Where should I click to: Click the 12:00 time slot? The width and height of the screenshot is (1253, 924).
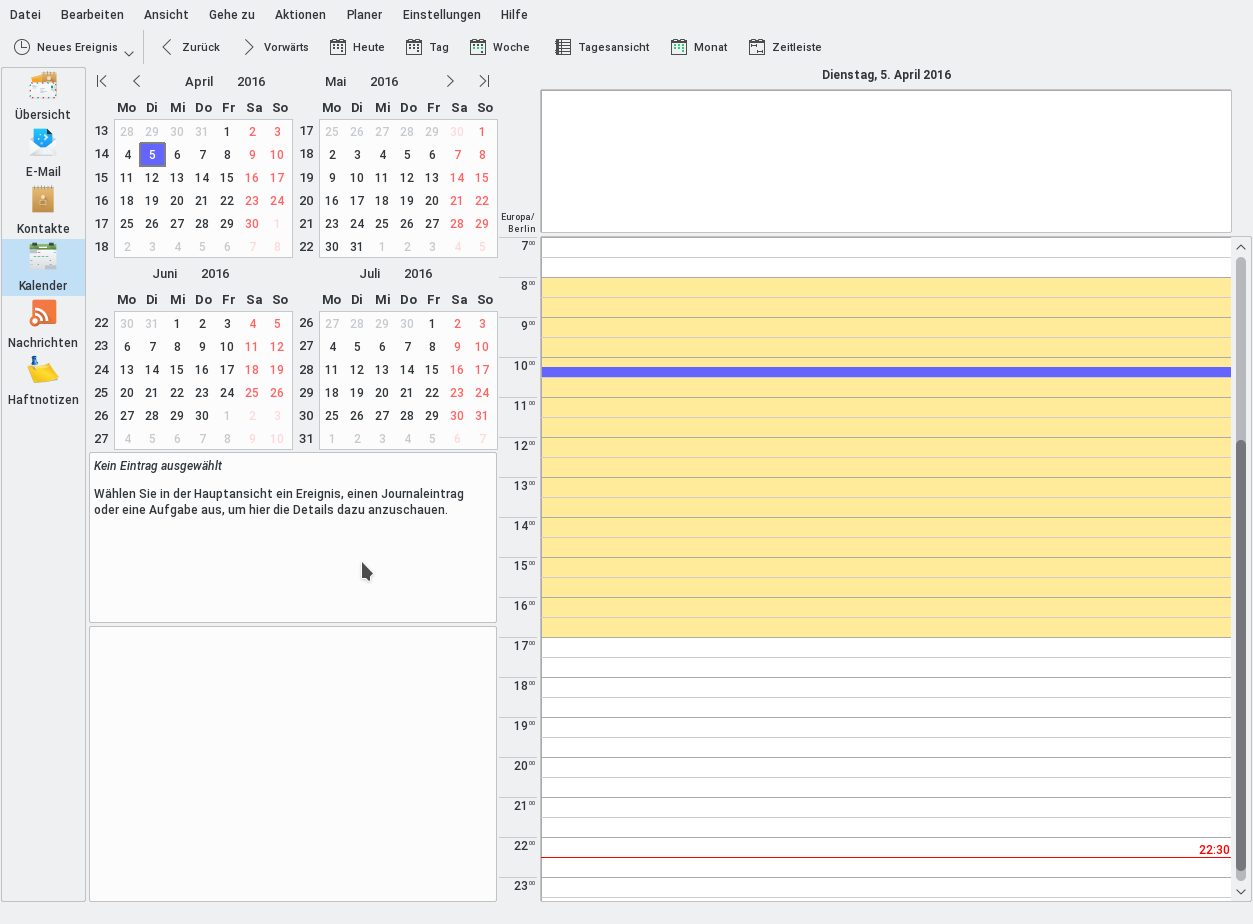[886, 447]
